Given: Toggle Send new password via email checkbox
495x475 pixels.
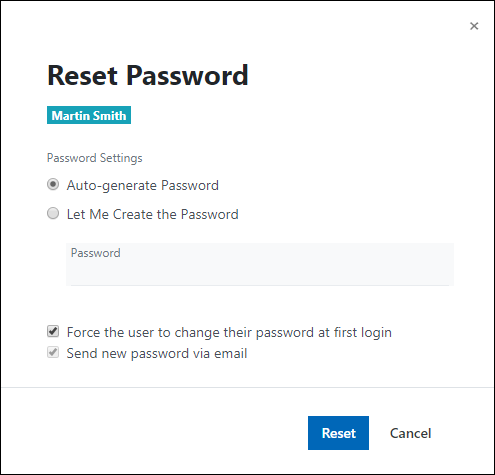Looking at the screenshot, I should pos(53,352).
